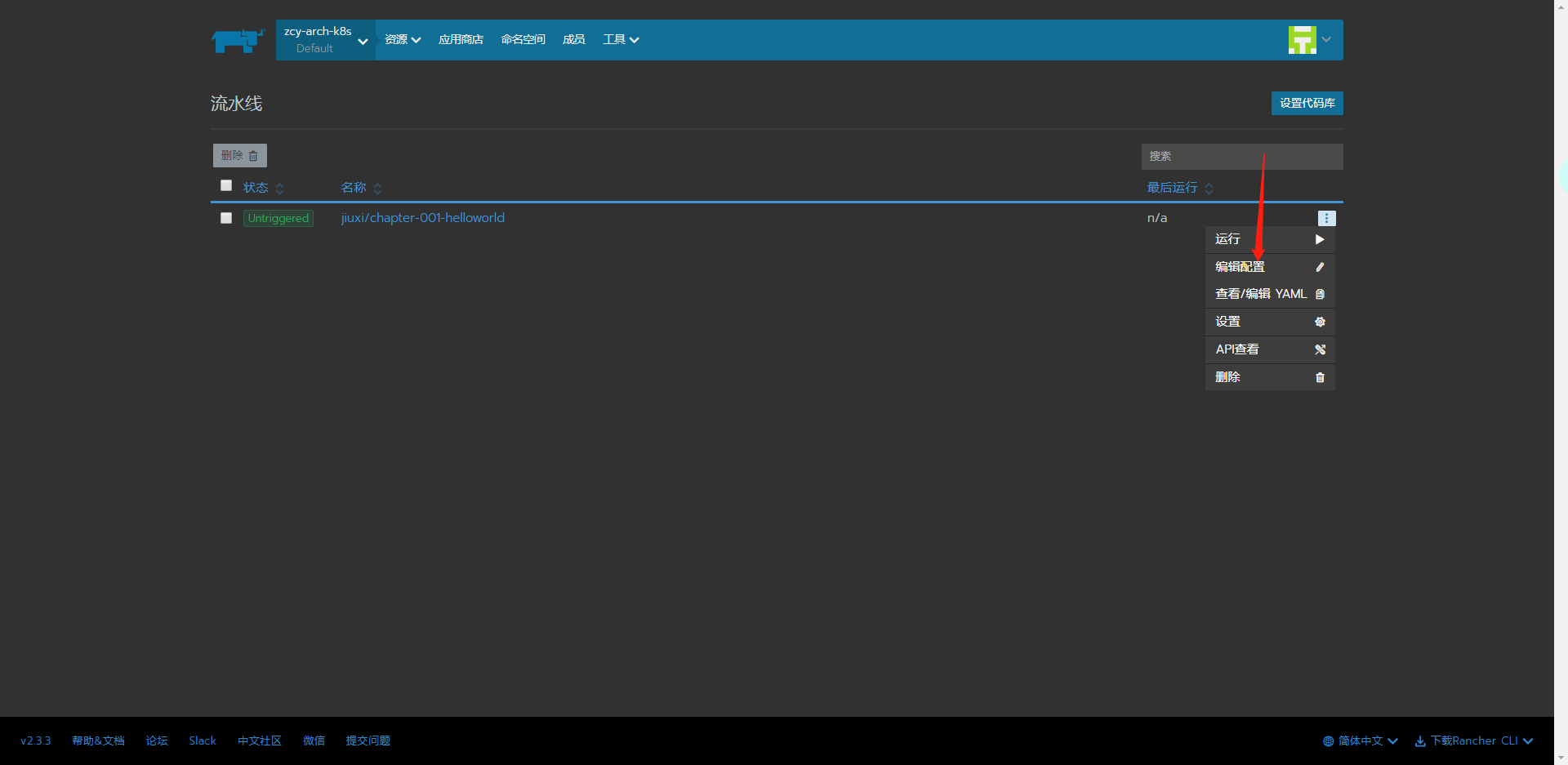Click the 删除 bulk action button above the table

[240, 156]
